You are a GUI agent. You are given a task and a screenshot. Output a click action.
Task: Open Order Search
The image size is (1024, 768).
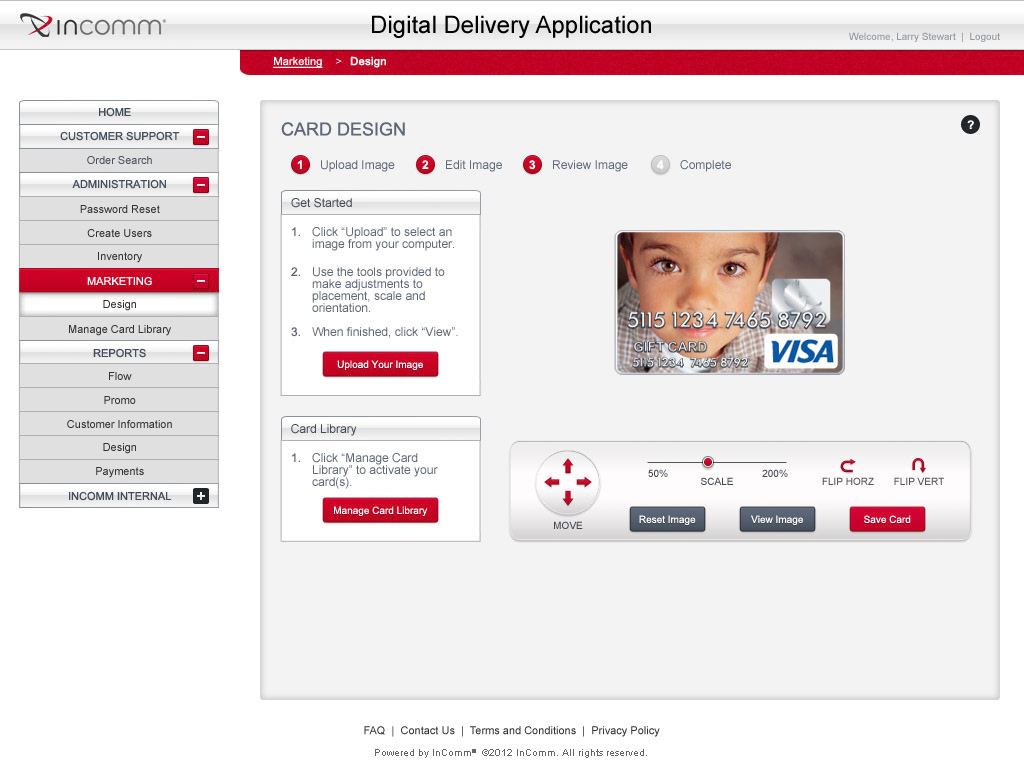[119, 160]
